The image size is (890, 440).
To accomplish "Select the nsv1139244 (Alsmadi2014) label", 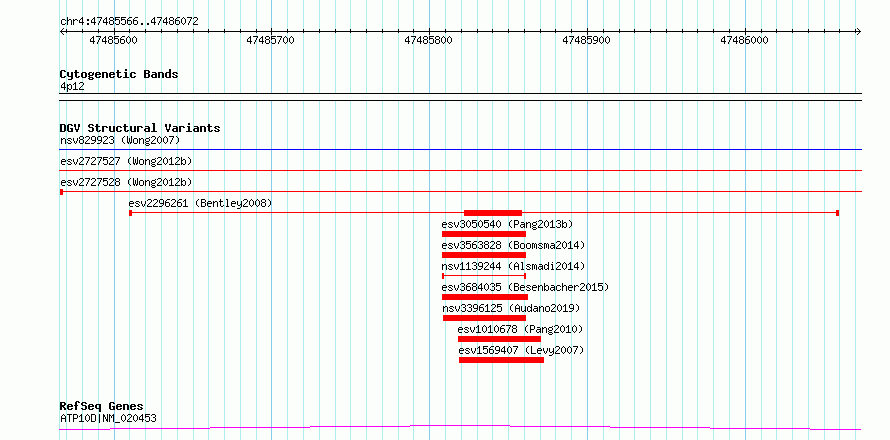I will pos(513,266).
